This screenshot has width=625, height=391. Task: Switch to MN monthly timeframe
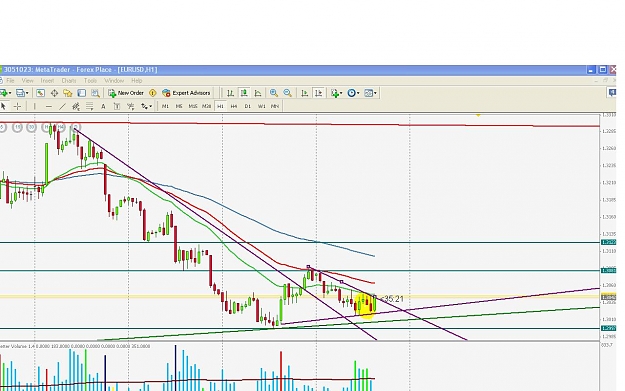pyautogui.click(x=275, y=106)
